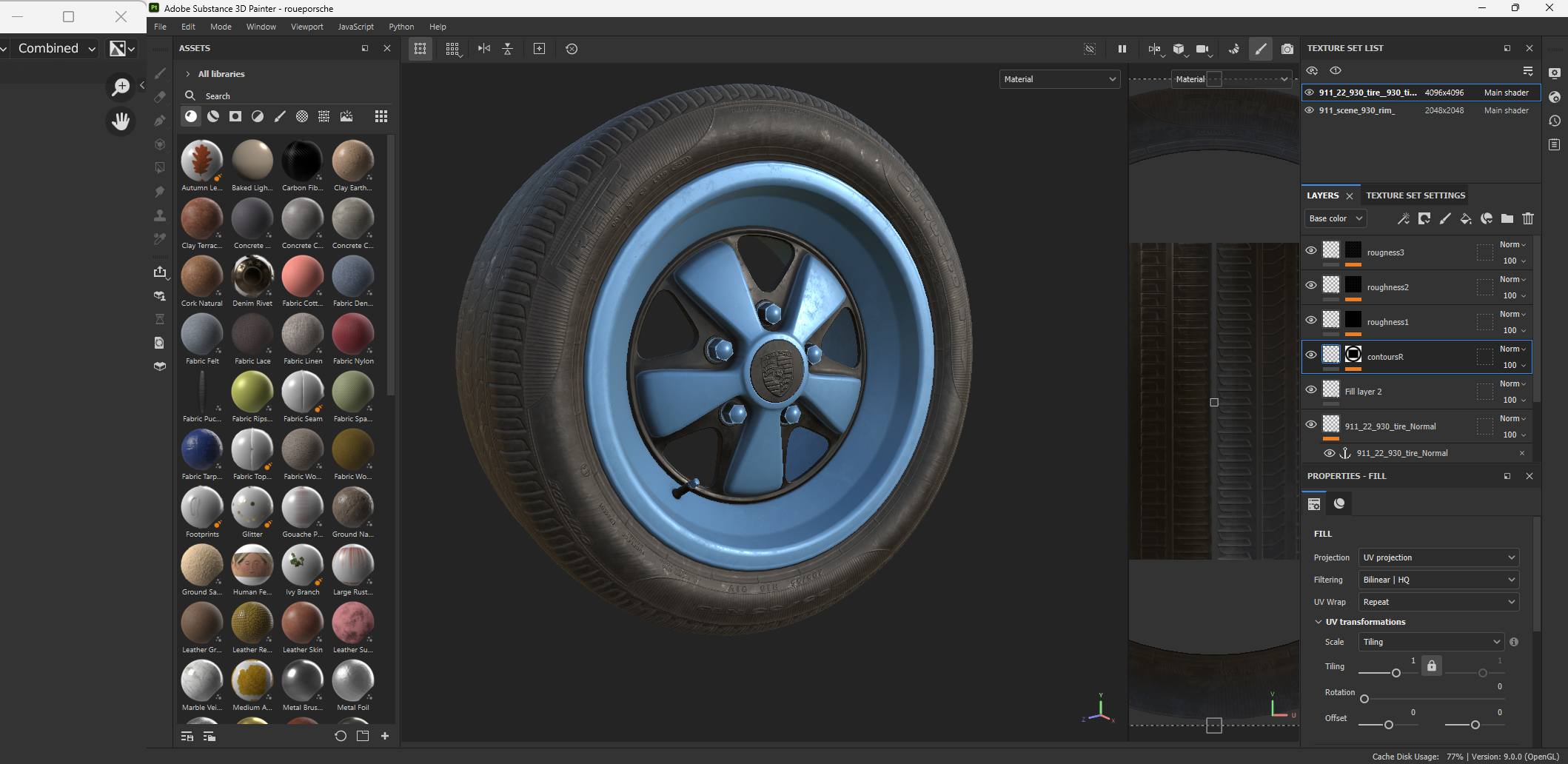Open the Python menu
The image size is (1568, 764).
401,27
